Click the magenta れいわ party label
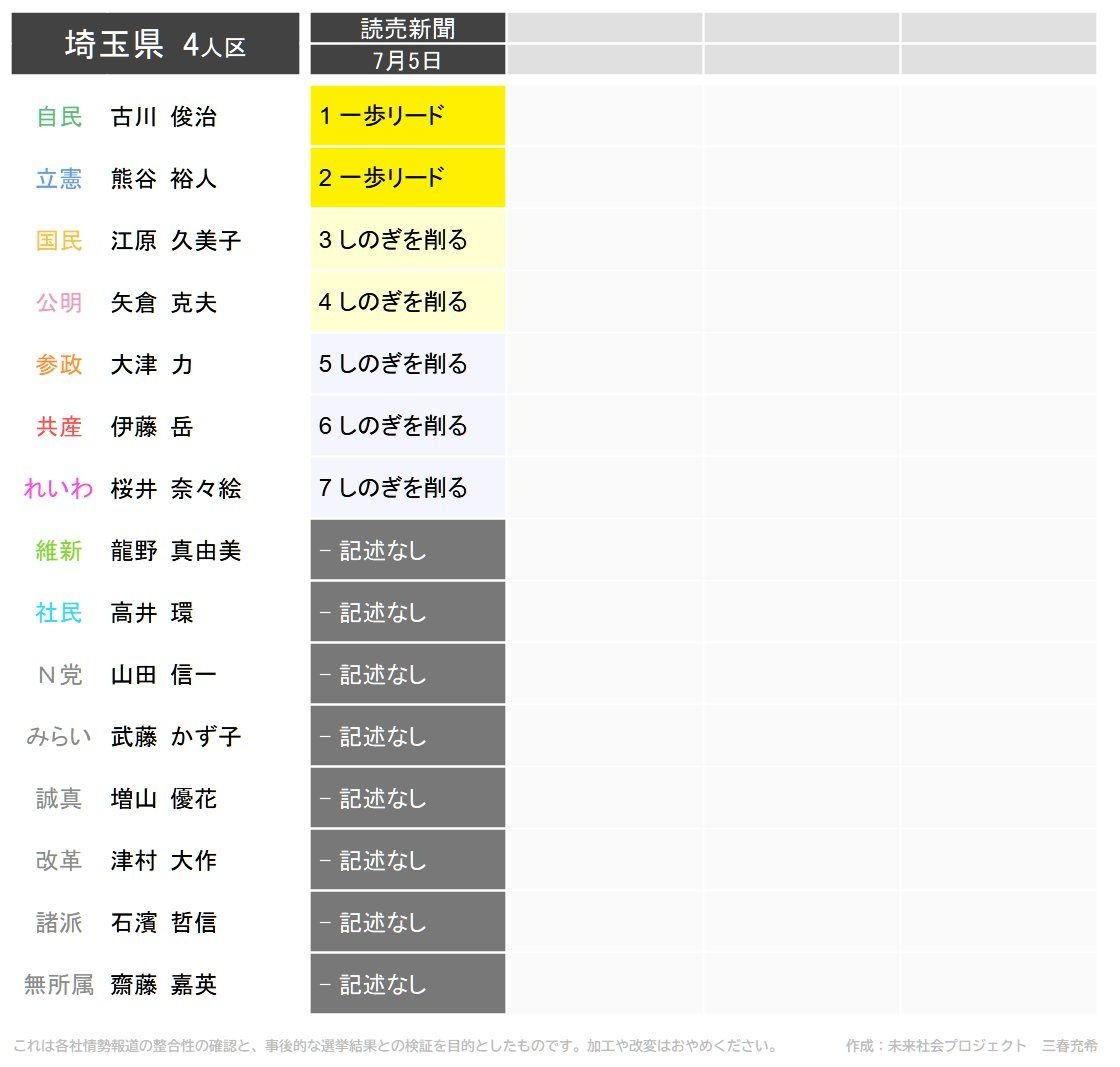Viewport: 1120px width, 1067px height. [59, 489]
